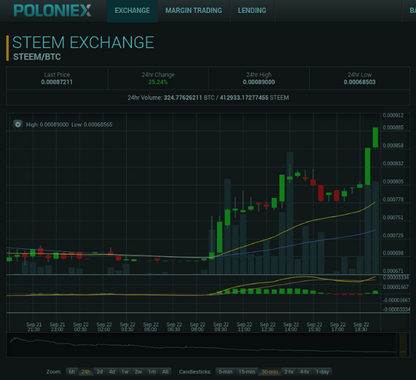This screenshot has width=416, height=380.
Task: Switch to the Exchange tab
Action: (x=132, y=11)
